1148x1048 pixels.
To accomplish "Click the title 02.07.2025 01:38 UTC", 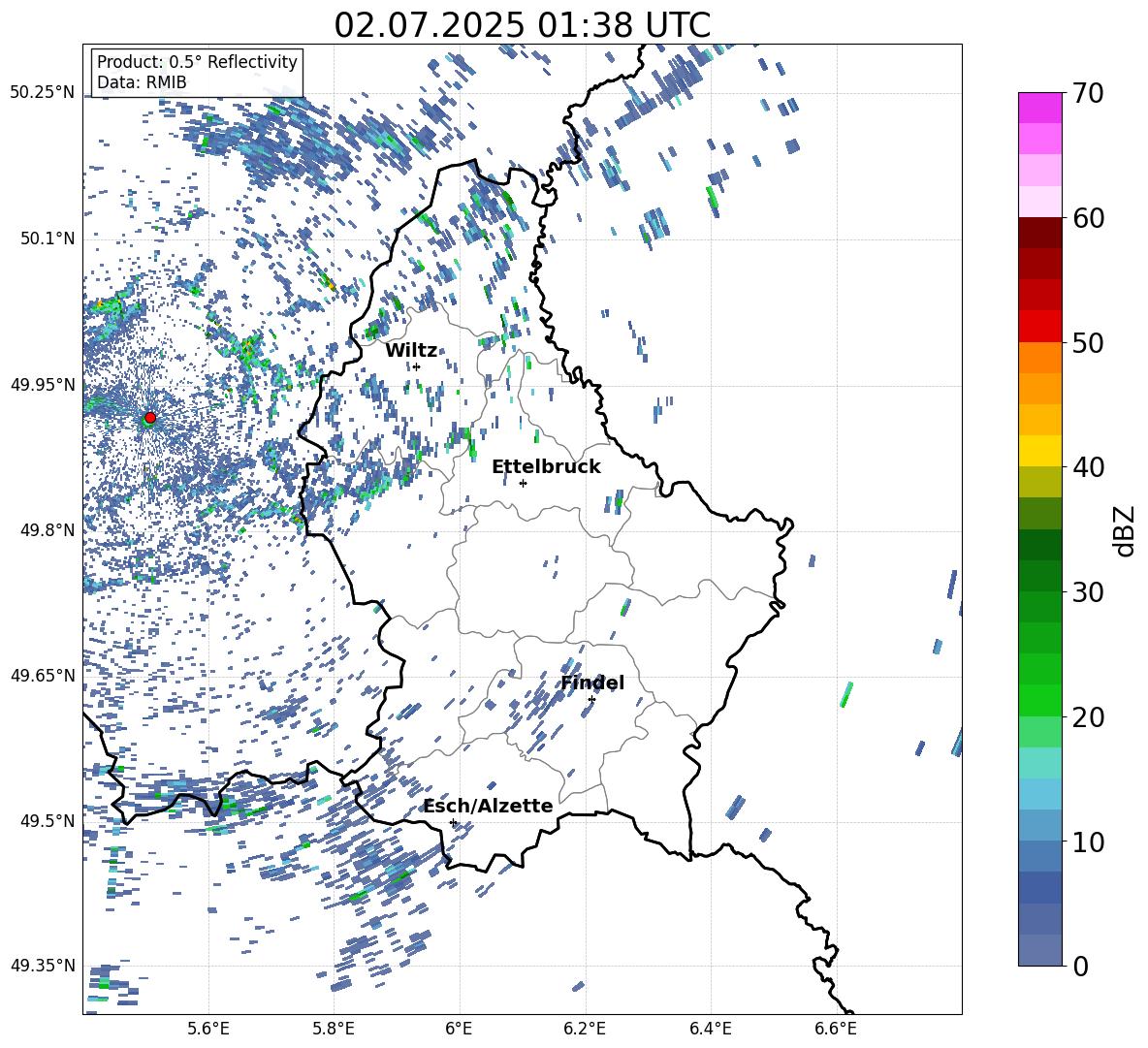I will coord(523,25).
